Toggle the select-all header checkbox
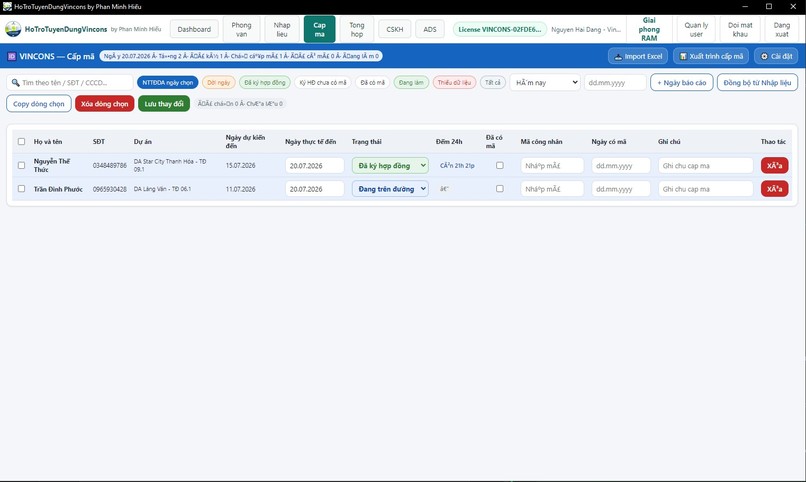 coord(21,141)
